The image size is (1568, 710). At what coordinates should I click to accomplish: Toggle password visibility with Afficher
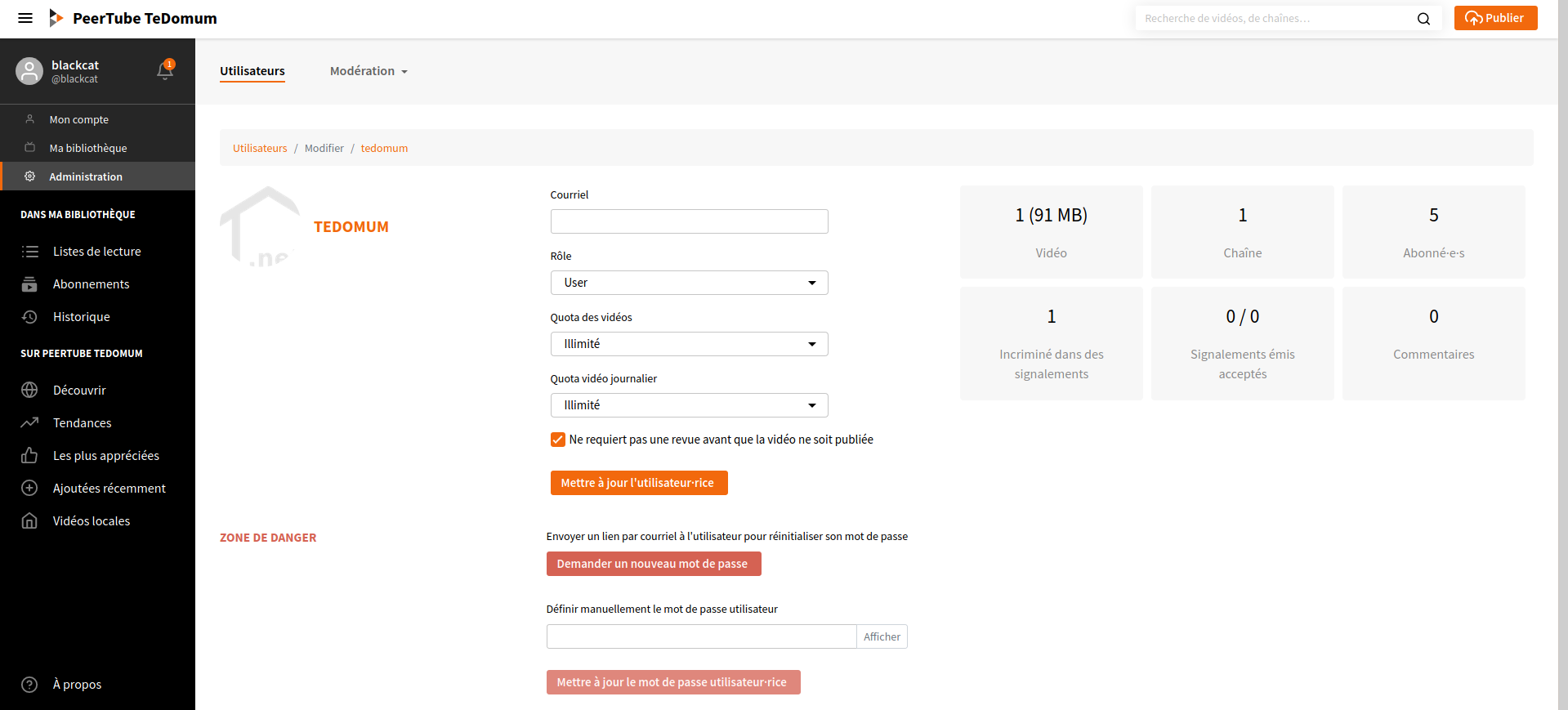point(882,636)
